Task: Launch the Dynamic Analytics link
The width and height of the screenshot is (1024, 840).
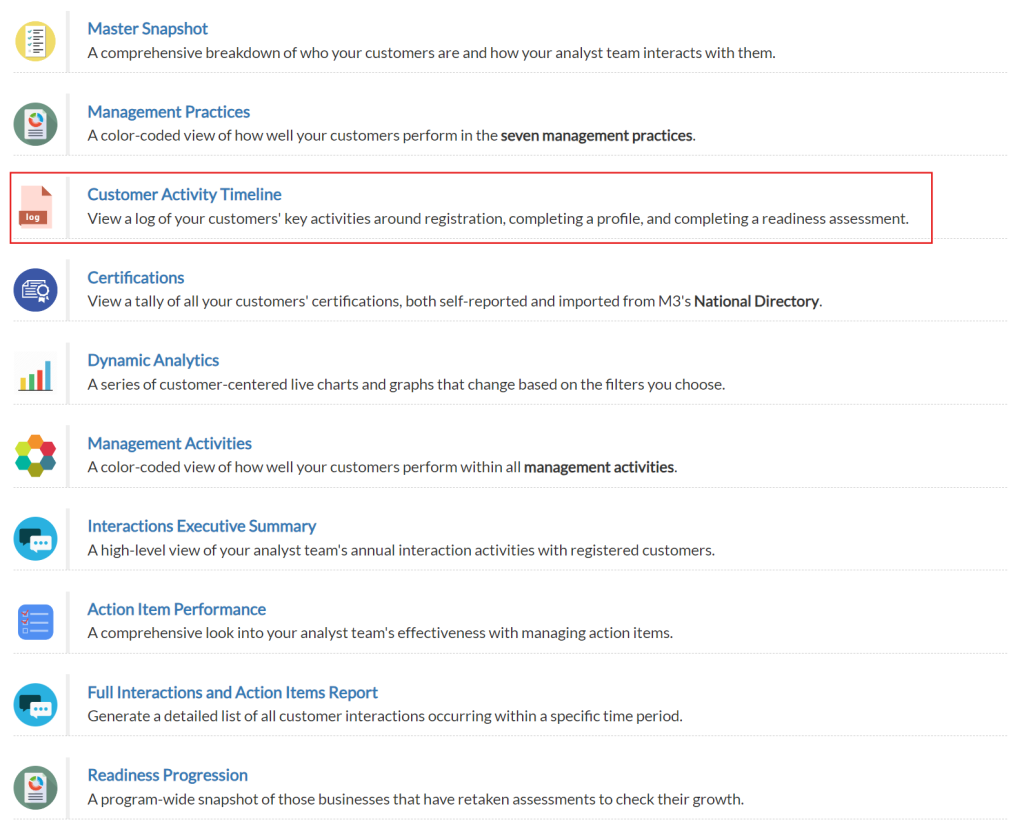Action: [153, 361]
